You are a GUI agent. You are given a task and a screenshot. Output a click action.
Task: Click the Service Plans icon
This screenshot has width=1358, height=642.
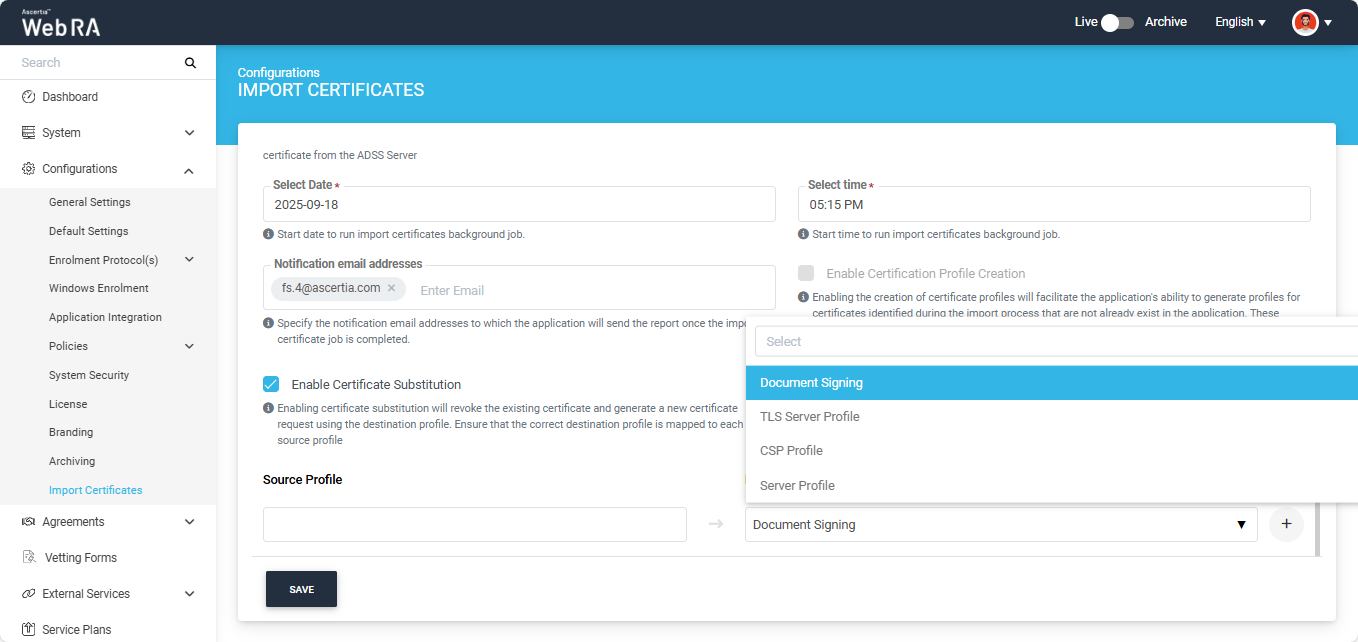[x=28, y=630]
